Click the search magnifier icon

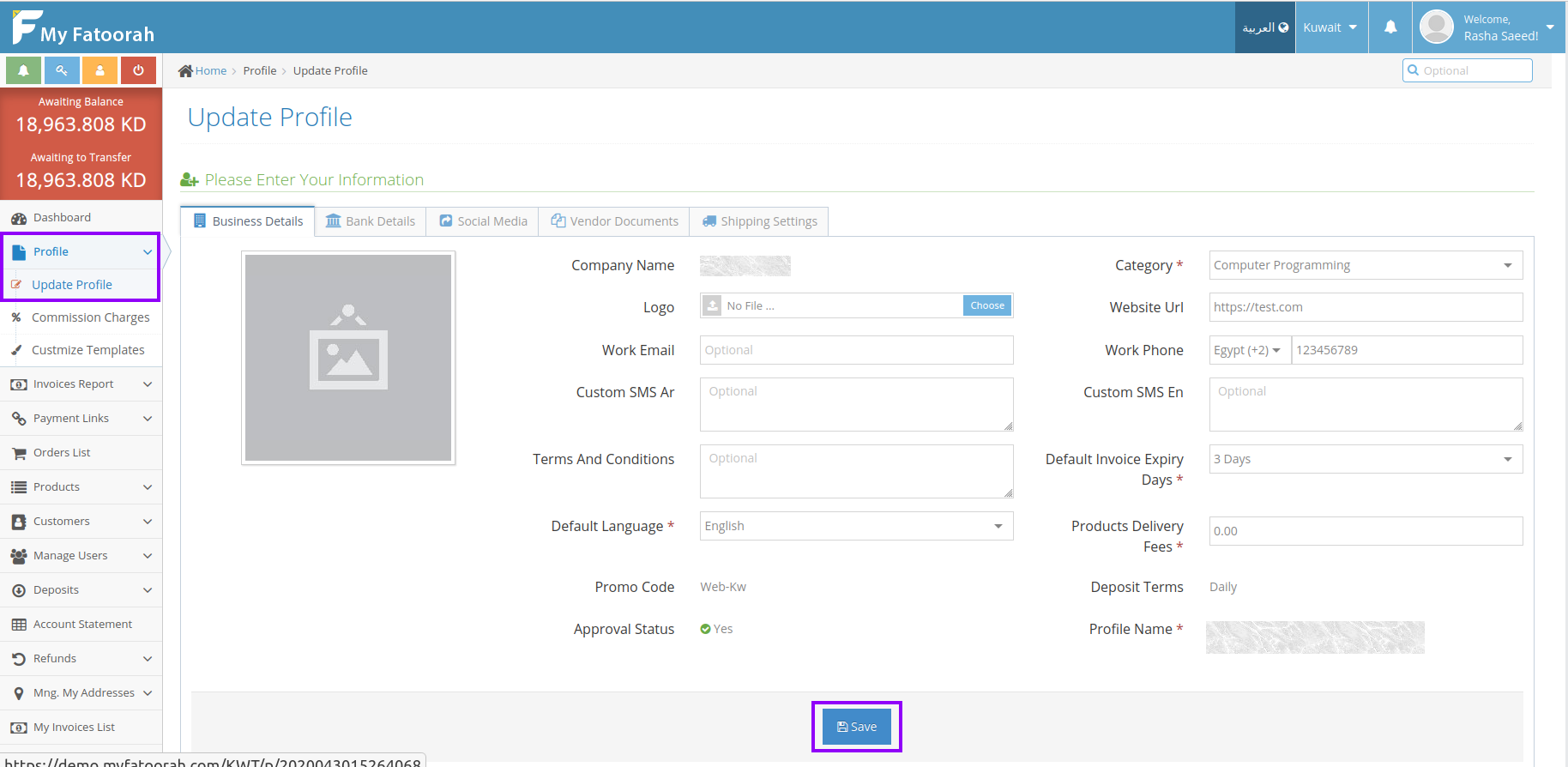pos(1413,70)
